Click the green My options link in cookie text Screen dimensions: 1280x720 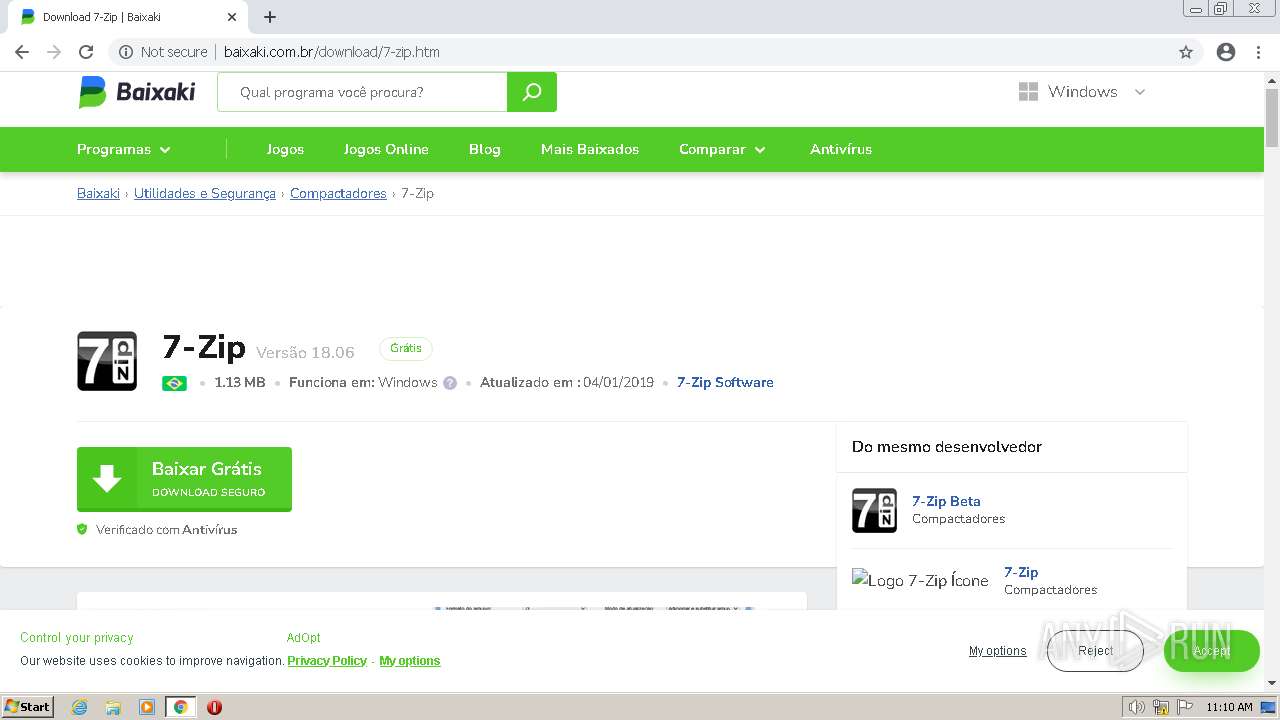410,661
